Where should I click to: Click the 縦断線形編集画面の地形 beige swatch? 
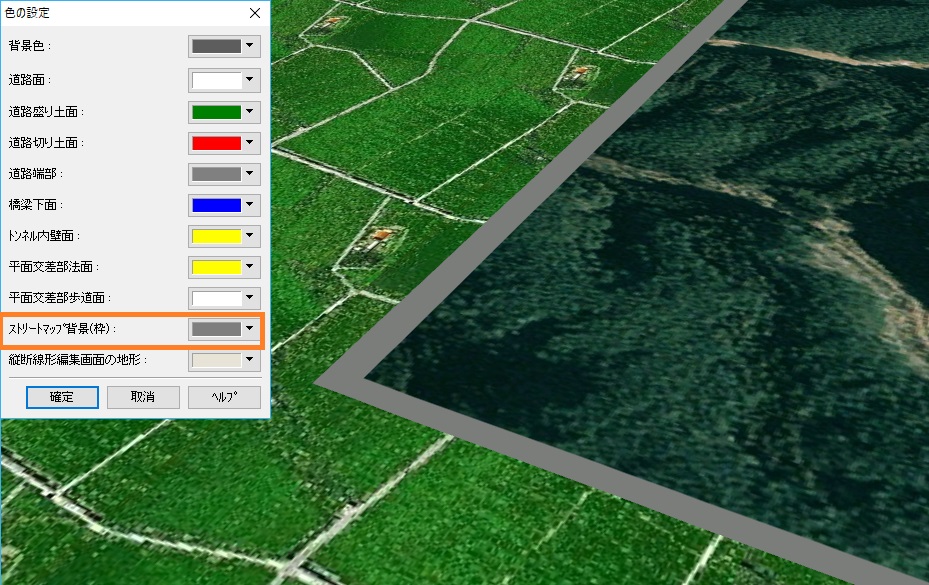[217, 360]
